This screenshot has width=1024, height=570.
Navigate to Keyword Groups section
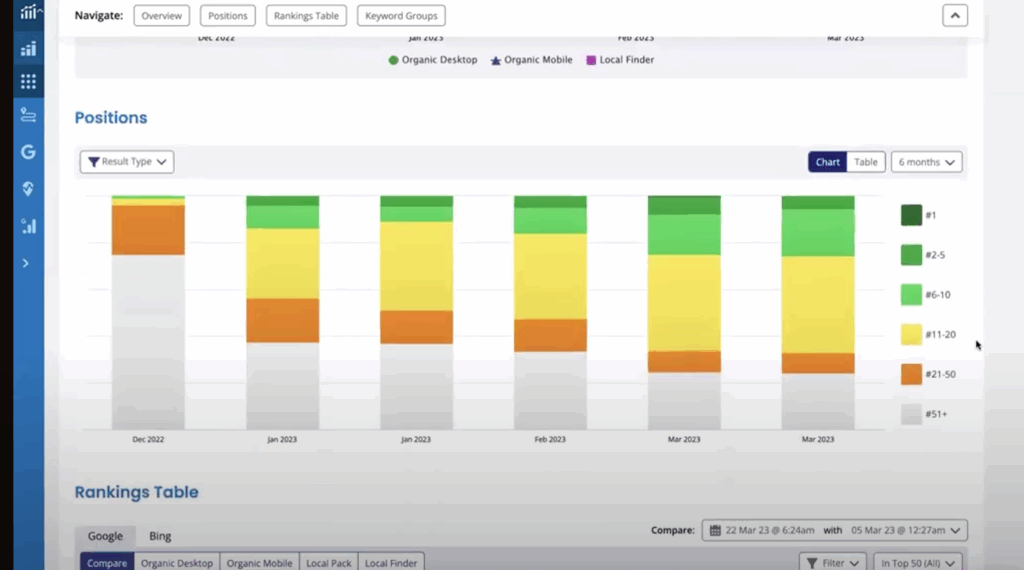click(401, 16)
